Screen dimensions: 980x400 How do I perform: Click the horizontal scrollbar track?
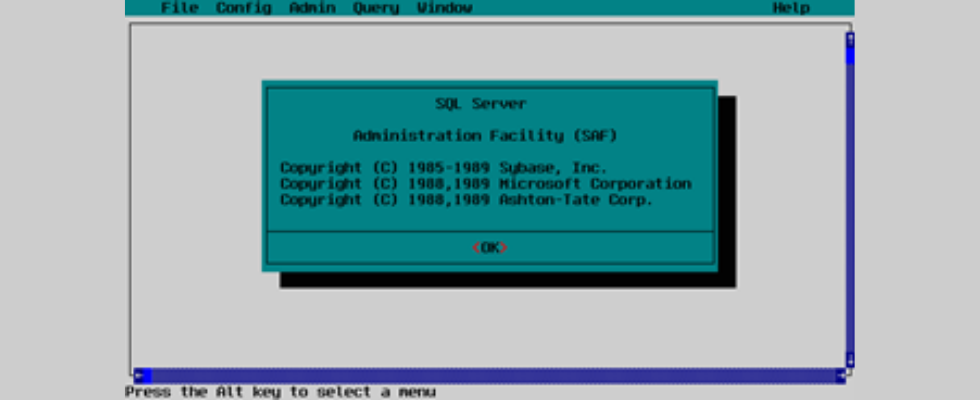(494, 376)
